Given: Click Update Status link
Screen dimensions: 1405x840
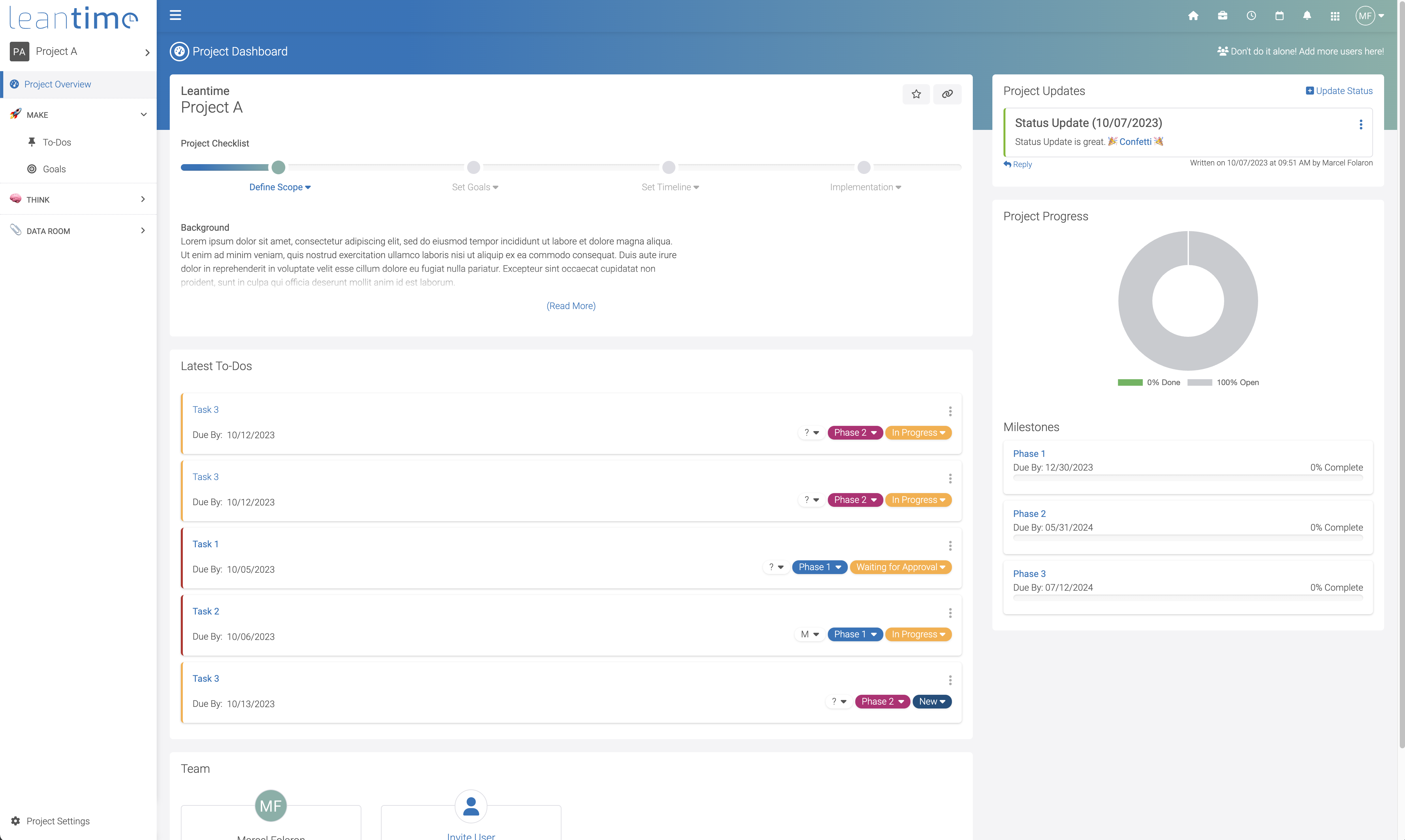Looking at the screenshot, I should [x=1339, y=91].
